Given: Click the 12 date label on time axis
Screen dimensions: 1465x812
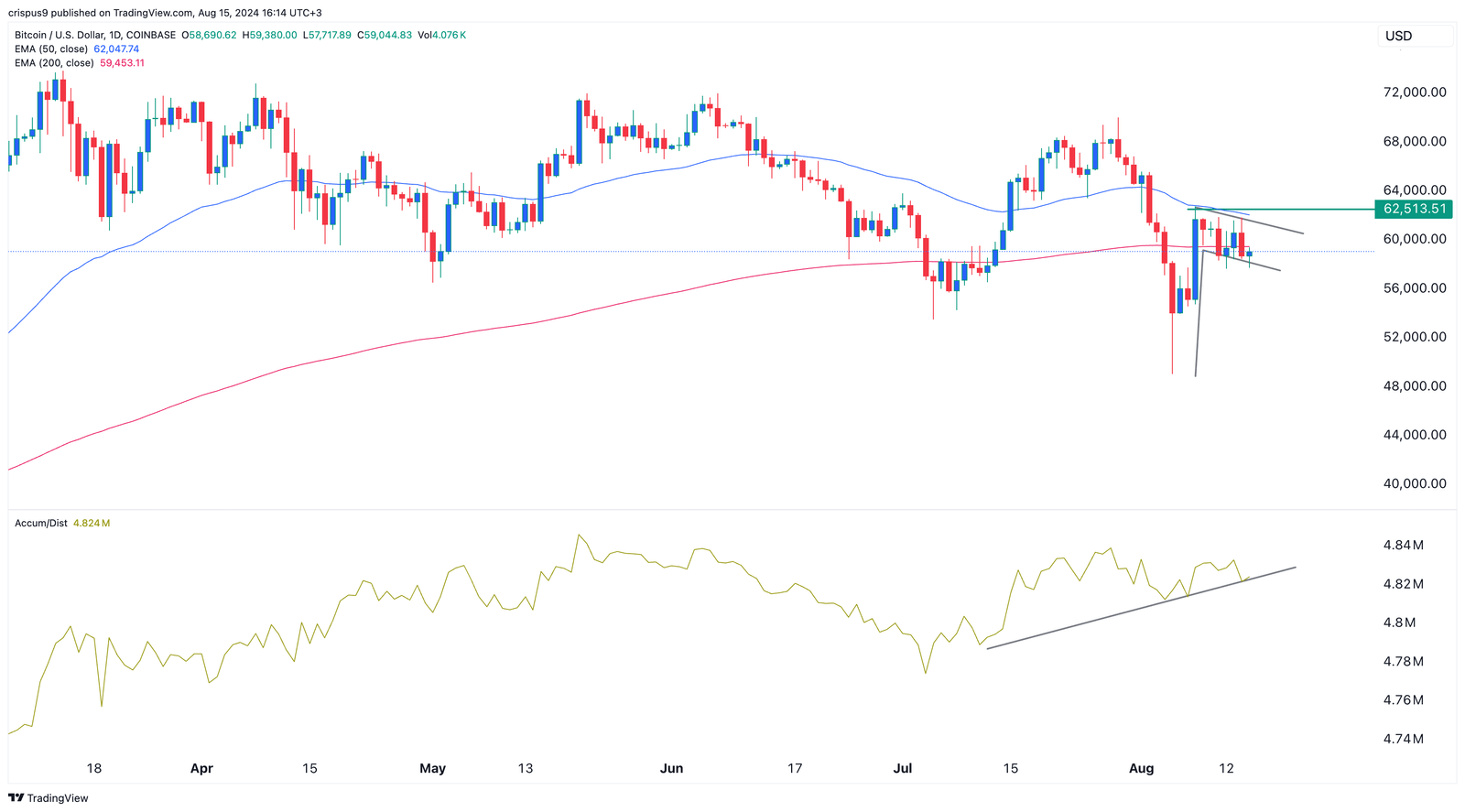Looking at the screenshot, I should tap(1227, 769).
